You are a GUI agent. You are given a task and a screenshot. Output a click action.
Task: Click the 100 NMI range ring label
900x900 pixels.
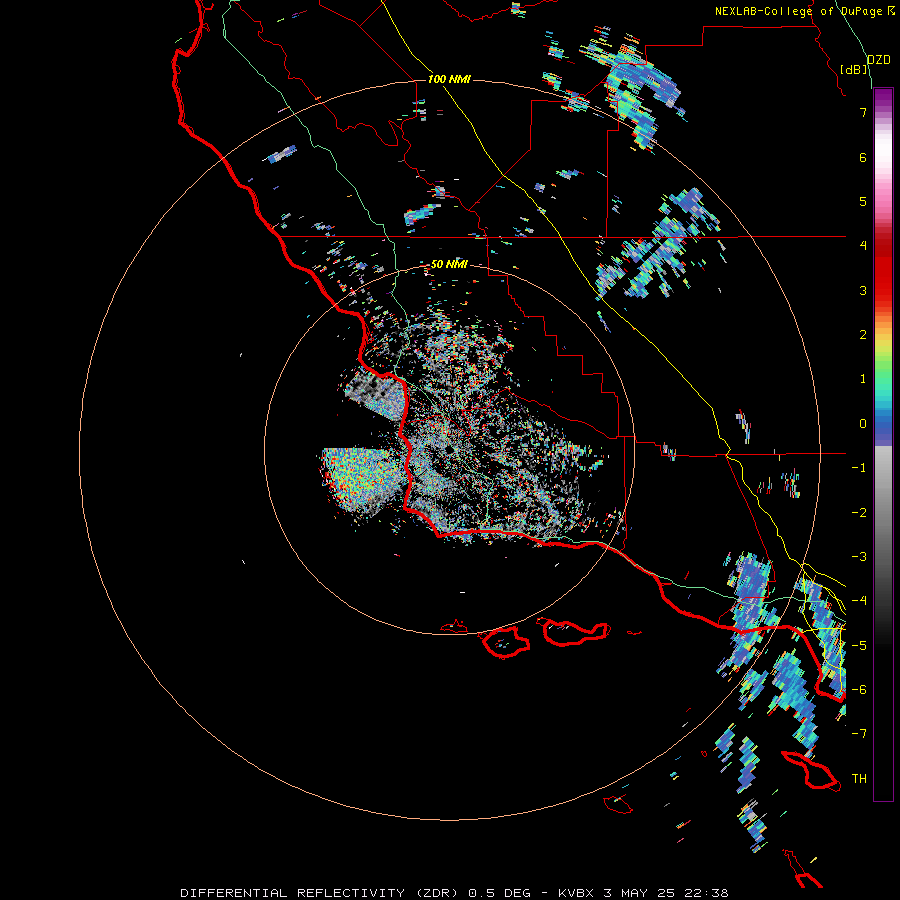coord(449,79)
